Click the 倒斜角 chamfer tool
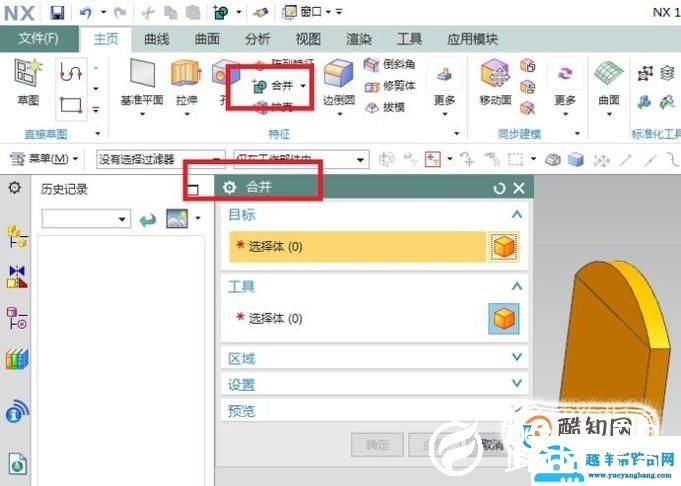Image resolution: width=681 pixels, height=486 pixels. [389, 65]
